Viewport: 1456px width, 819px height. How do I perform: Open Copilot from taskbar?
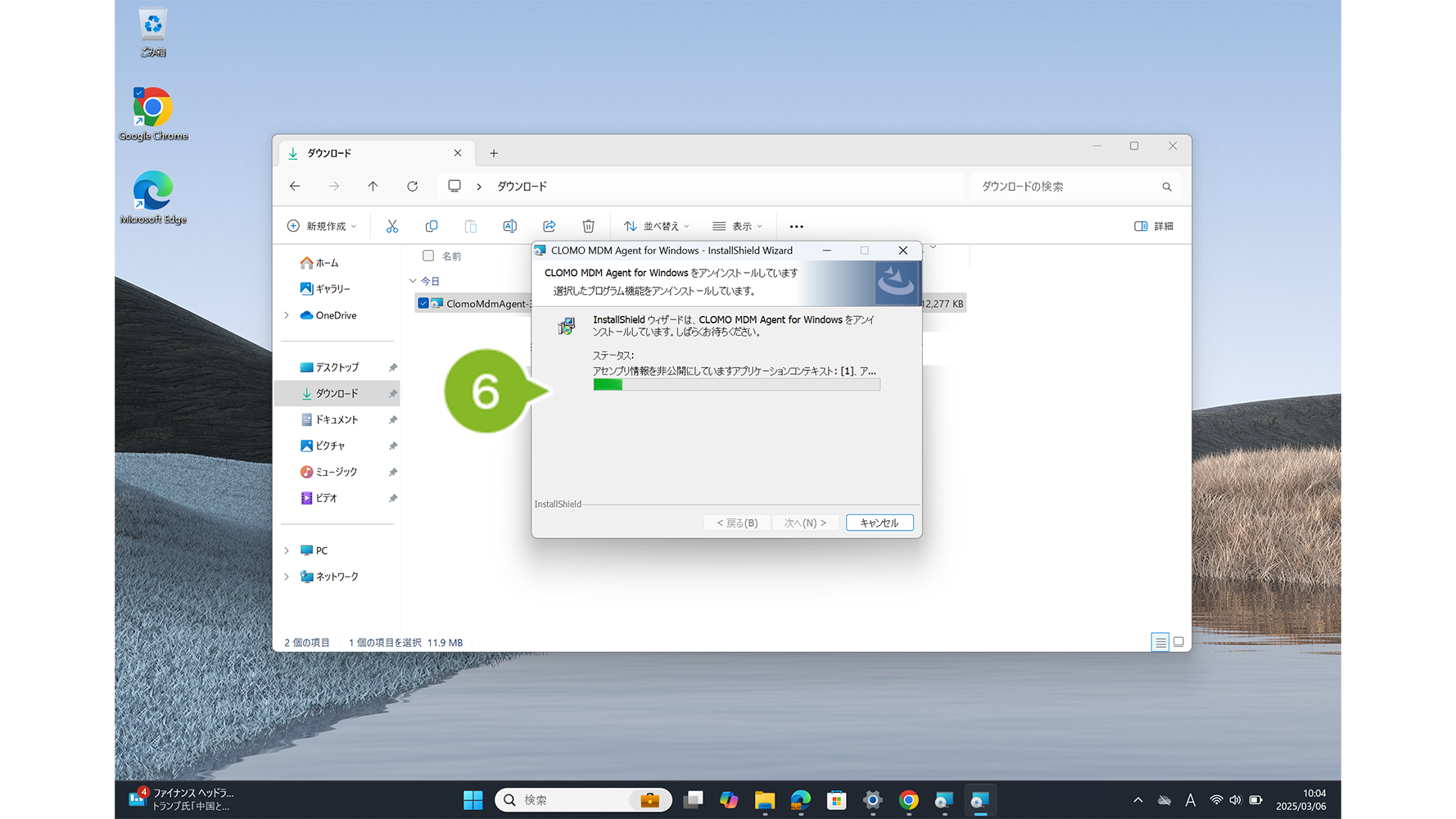coord(729,800)
